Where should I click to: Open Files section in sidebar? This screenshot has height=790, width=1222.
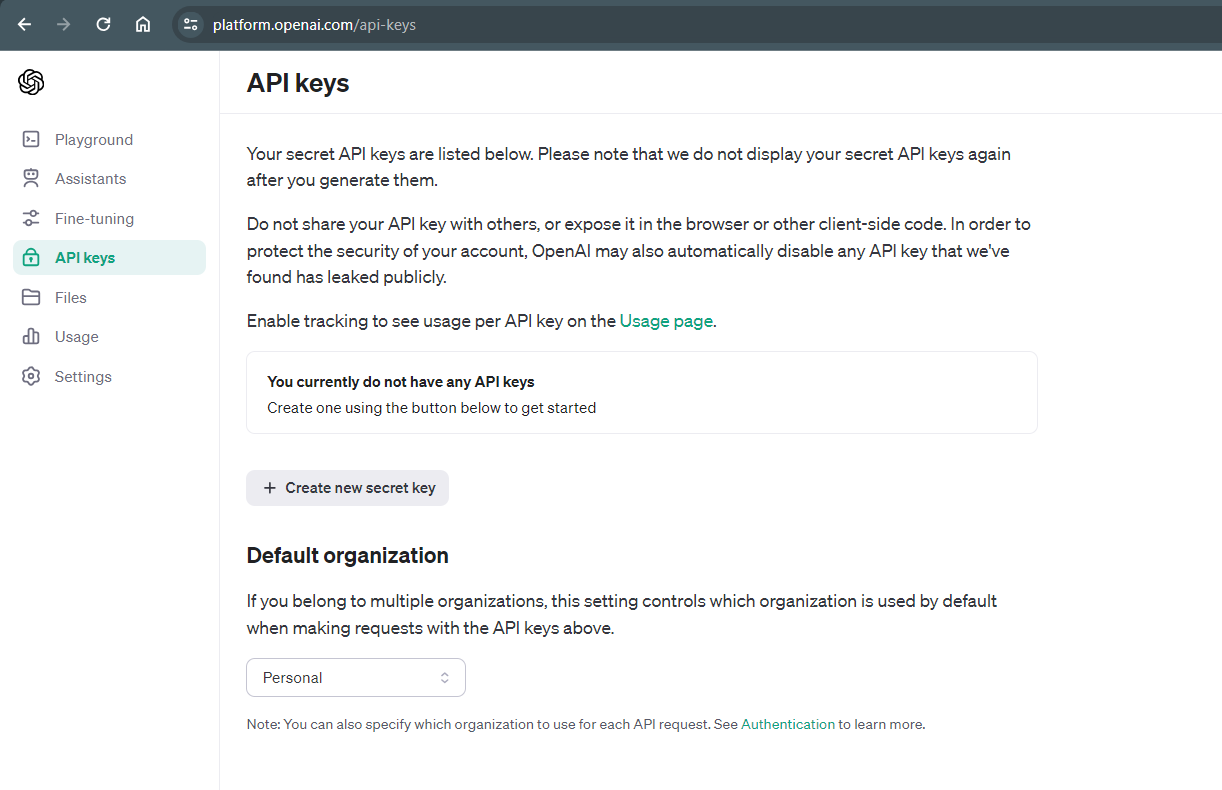tap(109, 298)
